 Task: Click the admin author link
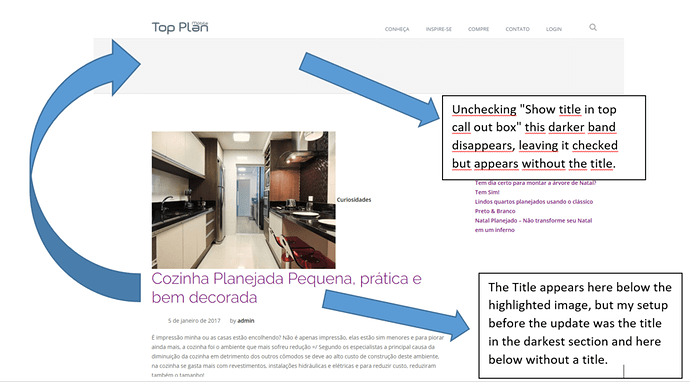click(246, 321)
